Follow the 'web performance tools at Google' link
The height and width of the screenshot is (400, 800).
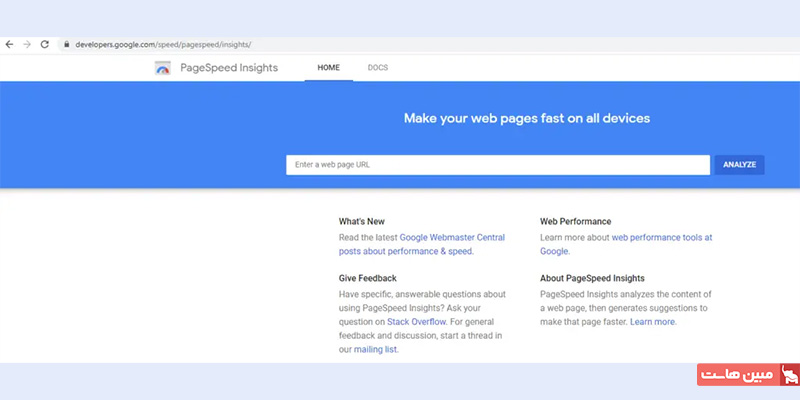click(x=662, y=238)
